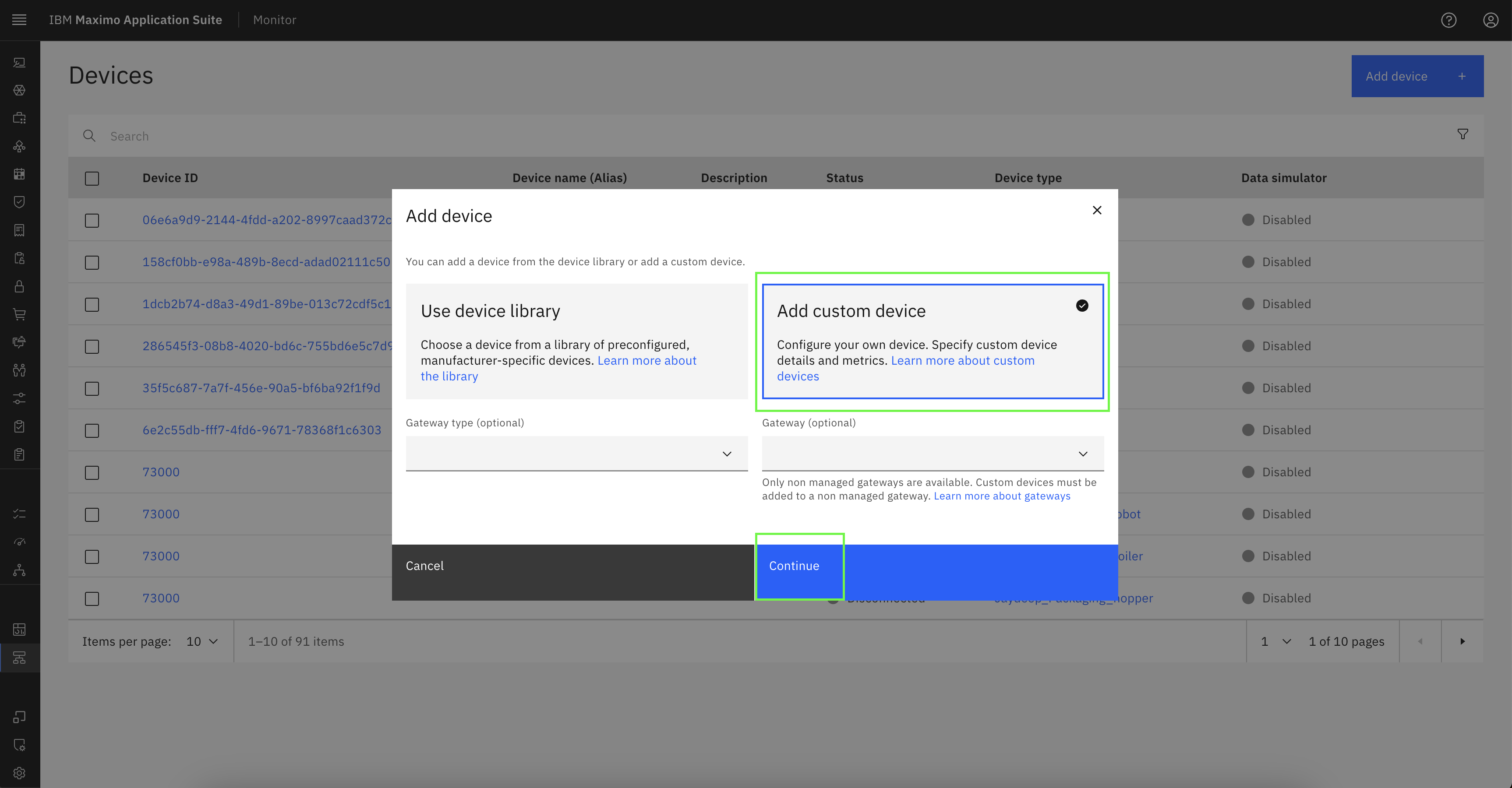This screenshot has height=788, width=1512.
Task: Click the two-people sidebar icon
Action: coord(19,370)
